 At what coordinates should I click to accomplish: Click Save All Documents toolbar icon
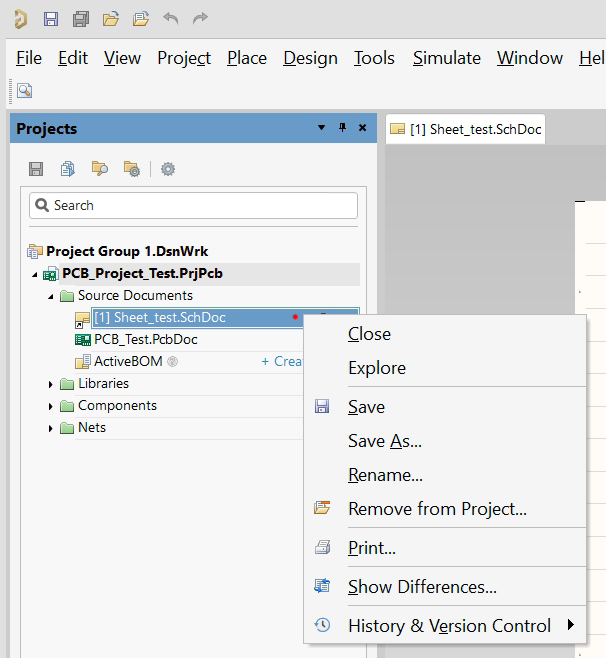(x=81, y=19)
